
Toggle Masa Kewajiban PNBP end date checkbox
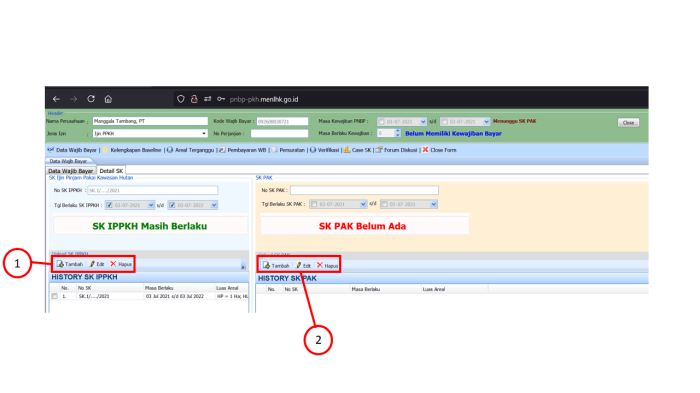(x=445, y=121)
